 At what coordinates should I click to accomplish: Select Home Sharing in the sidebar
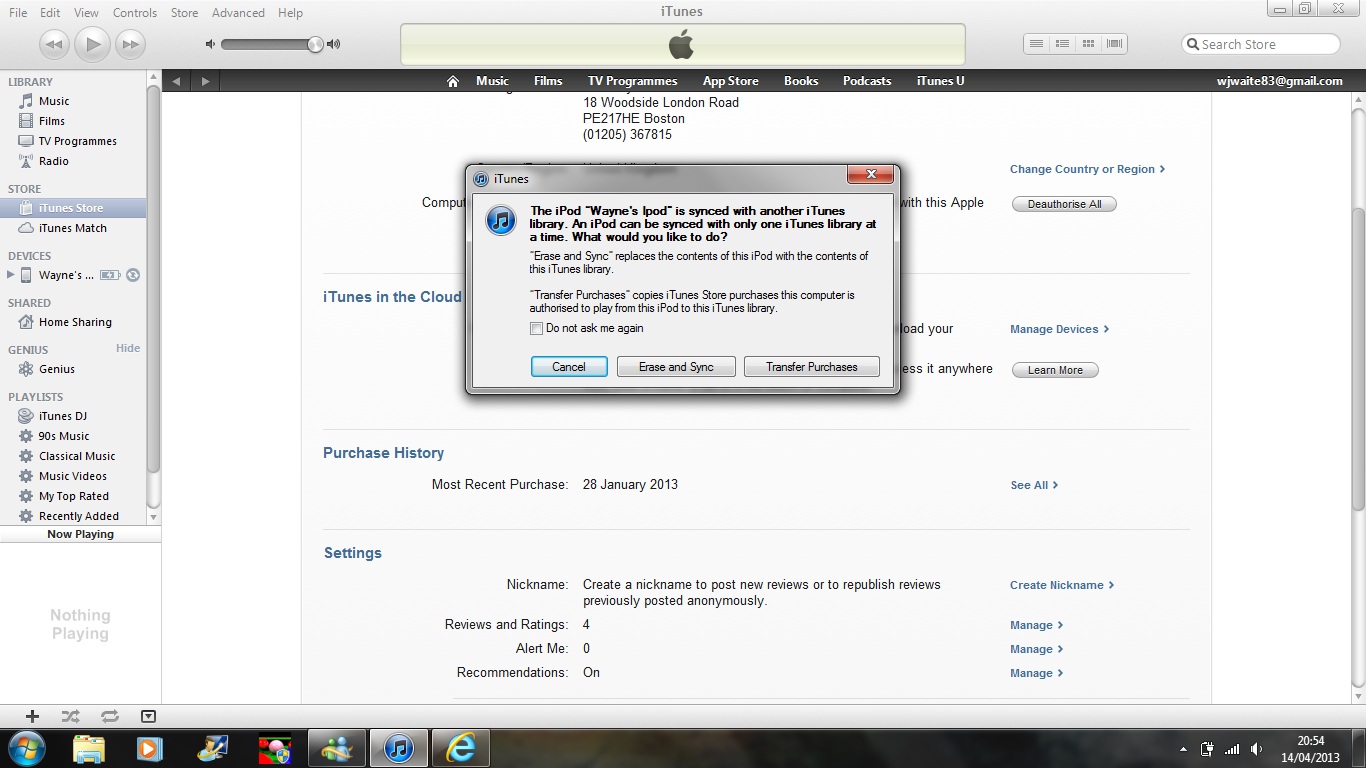coord(73,322)
